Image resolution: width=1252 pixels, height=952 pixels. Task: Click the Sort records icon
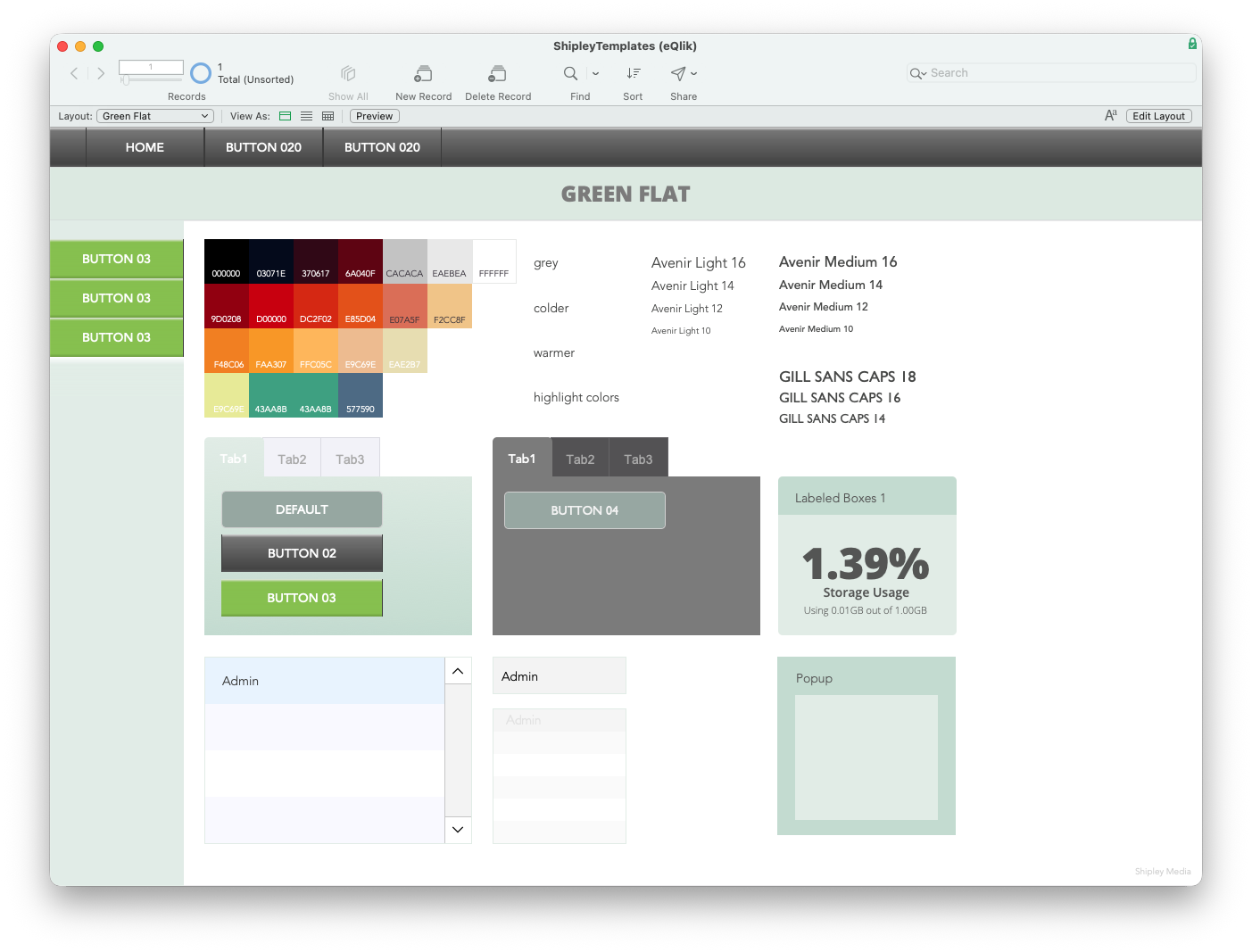(x=633, y=73)
